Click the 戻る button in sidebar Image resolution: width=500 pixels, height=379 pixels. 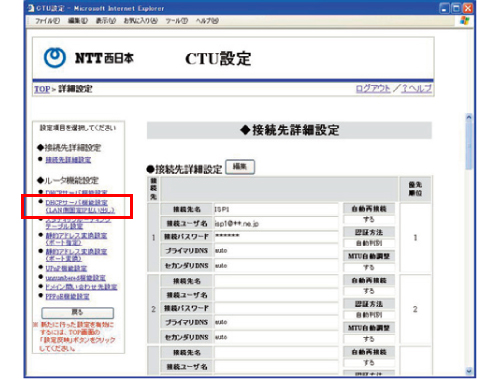(x=78, y=313)
